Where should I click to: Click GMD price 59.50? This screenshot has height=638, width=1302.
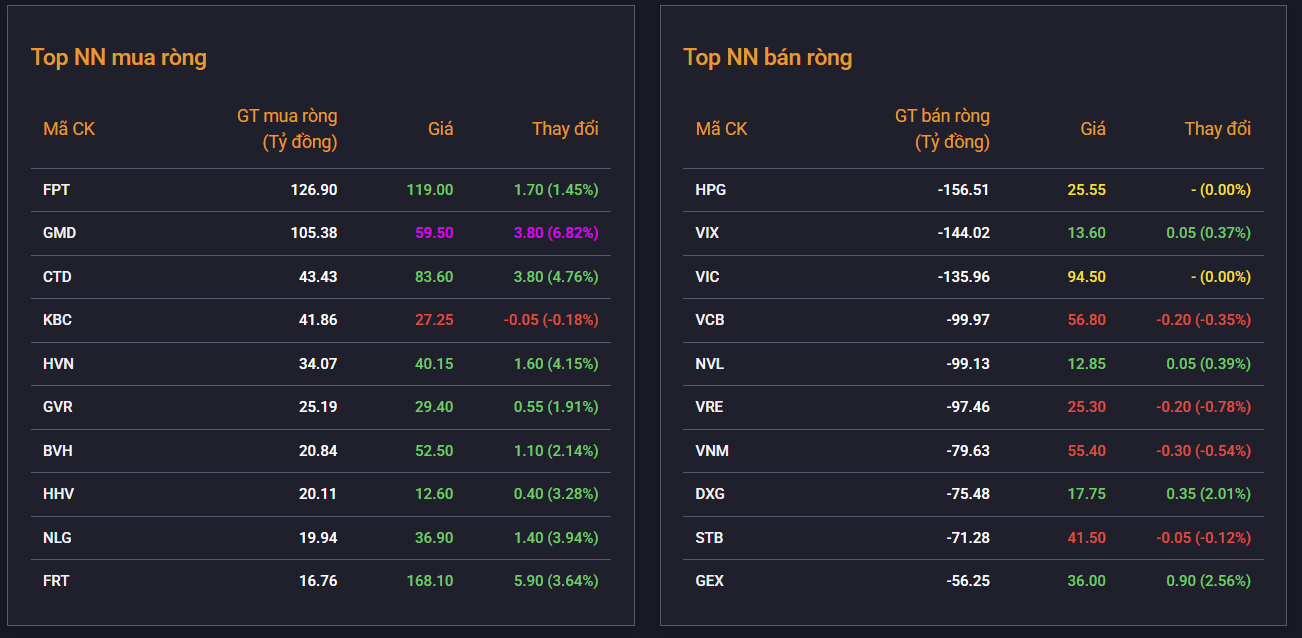(x=434, y=233)
